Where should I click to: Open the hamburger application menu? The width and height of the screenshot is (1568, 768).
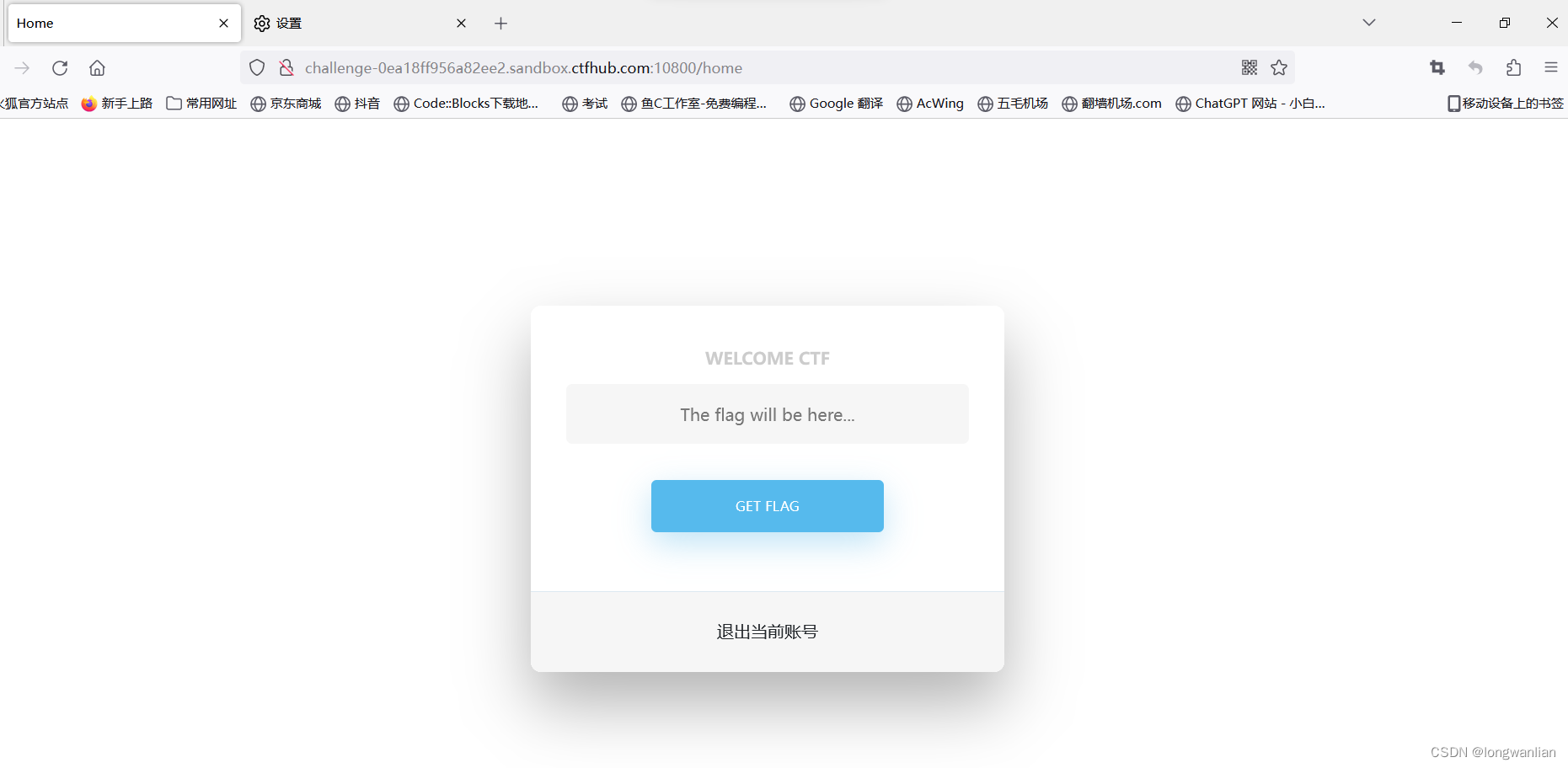point(1551,67)
